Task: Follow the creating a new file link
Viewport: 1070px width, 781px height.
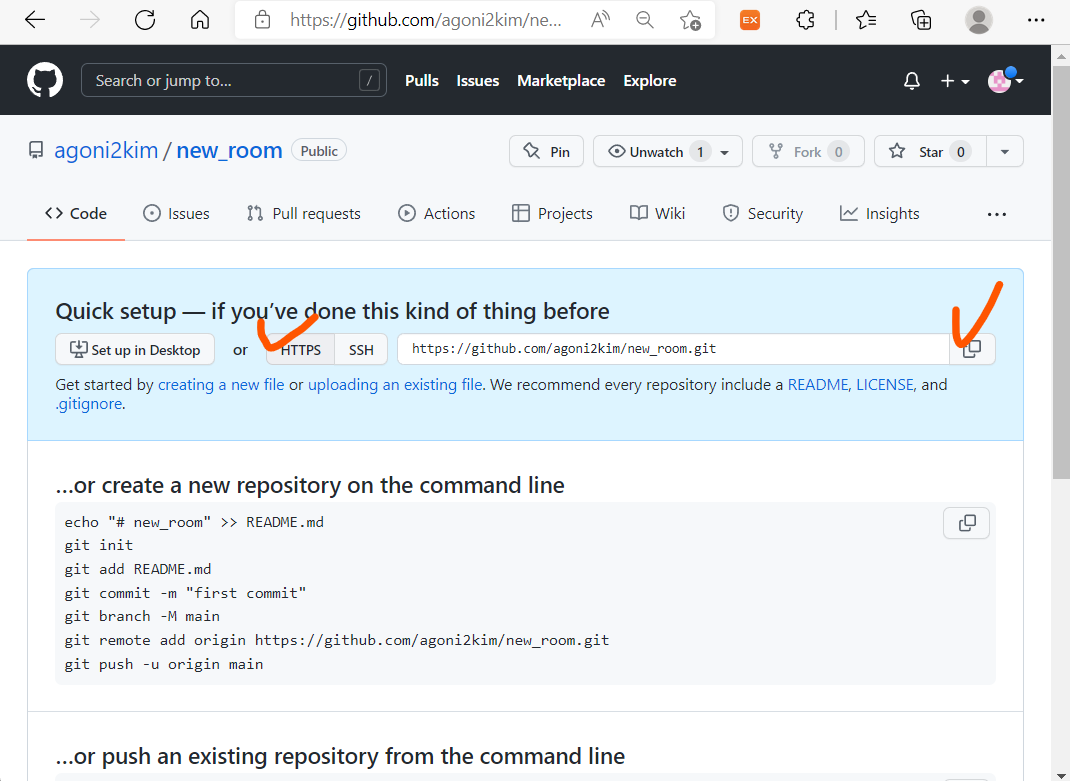Action: 221,384
